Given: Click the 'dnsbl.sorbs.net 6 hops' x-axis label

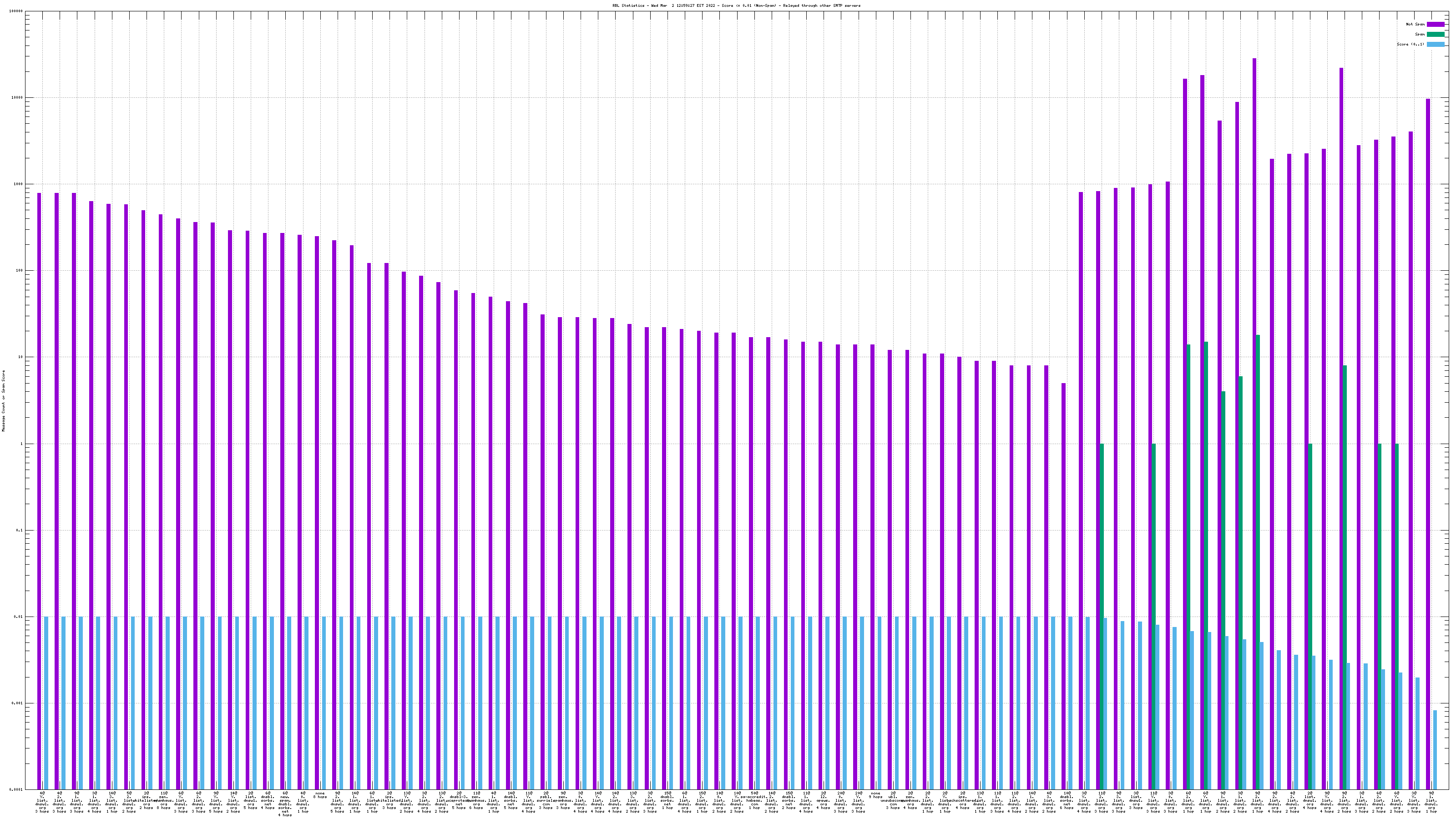Looking at the screenshot, I should tap(1067, 800).
